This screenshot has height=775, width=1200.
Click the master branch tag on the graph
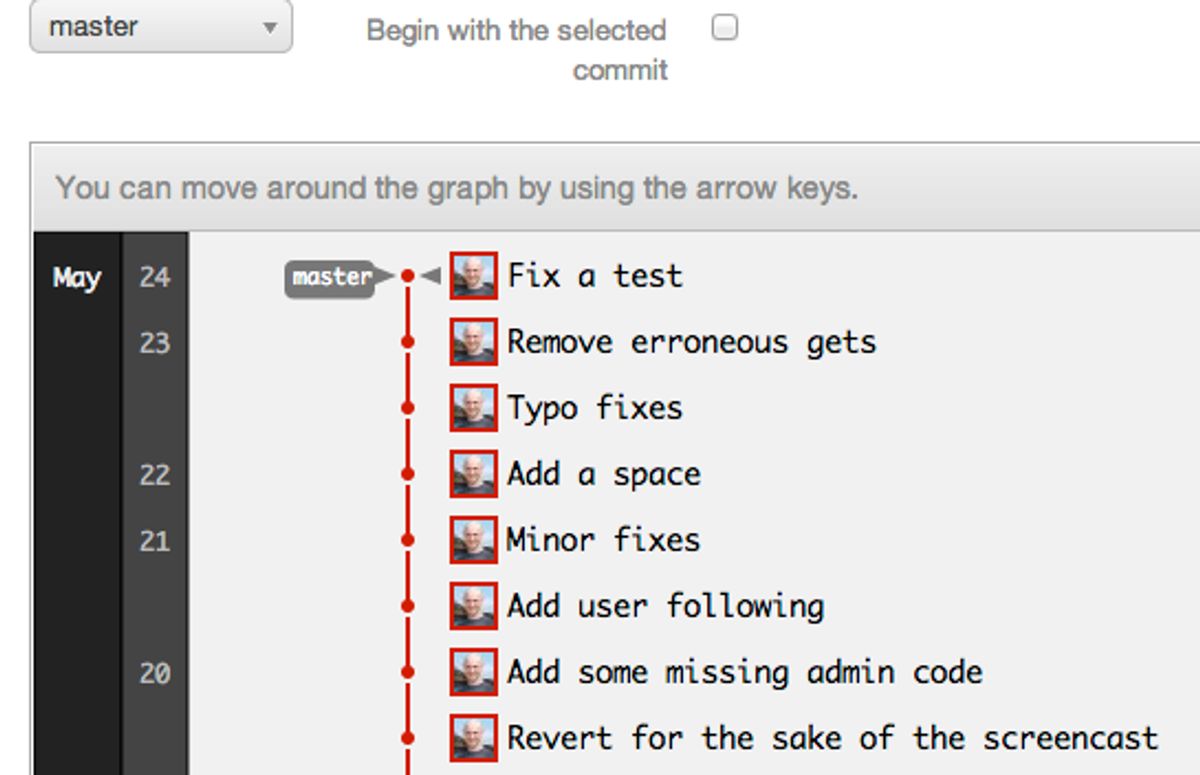[x=330, y=276]
